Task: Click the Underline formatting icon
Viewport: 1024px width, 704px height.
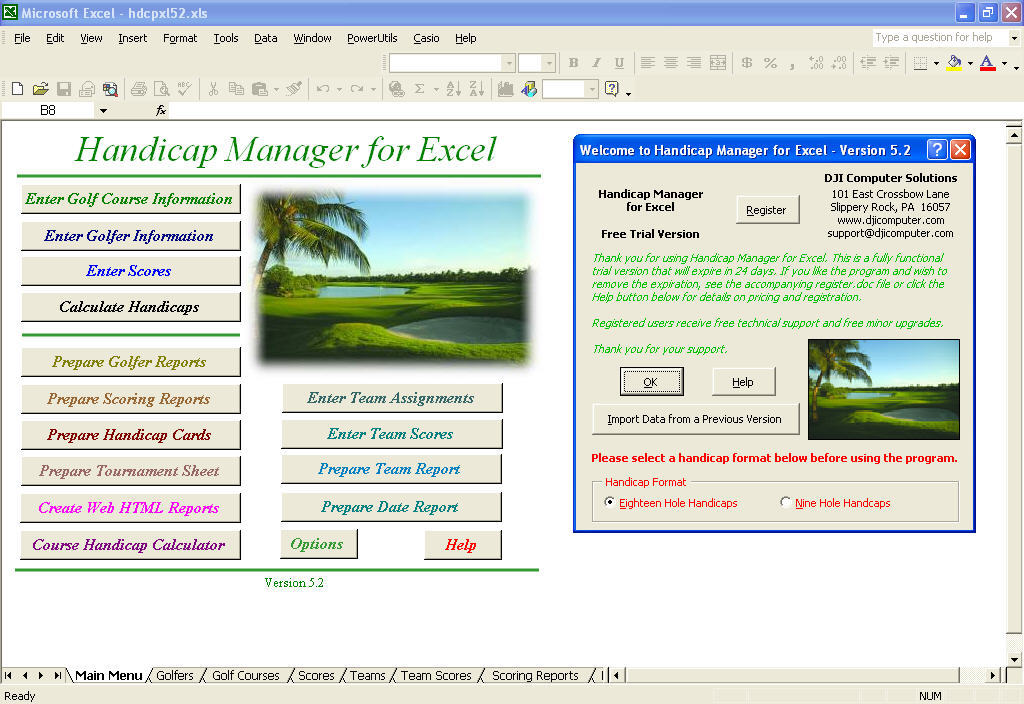Action: pos(619,63)
